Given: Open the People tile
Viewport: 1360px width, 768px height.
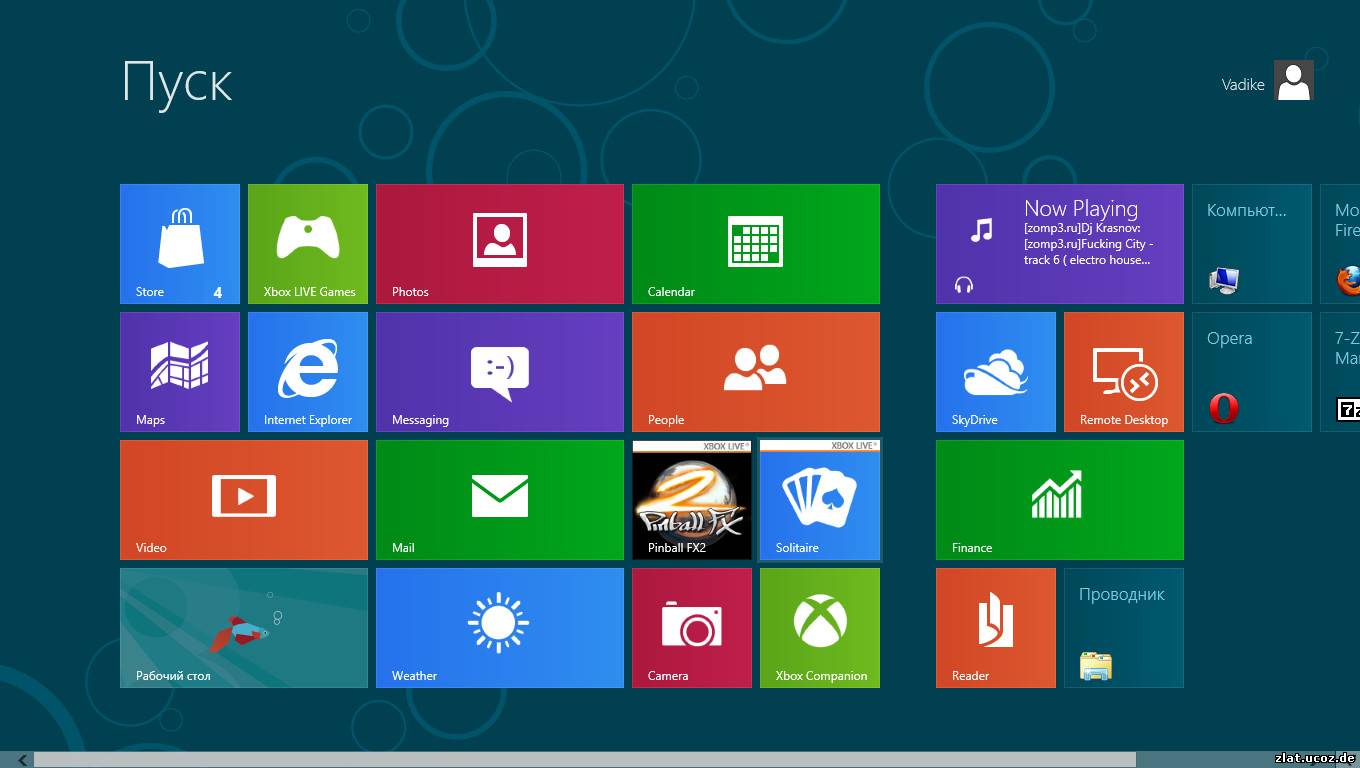Looking at the screenshot, I should pos(756,372).
